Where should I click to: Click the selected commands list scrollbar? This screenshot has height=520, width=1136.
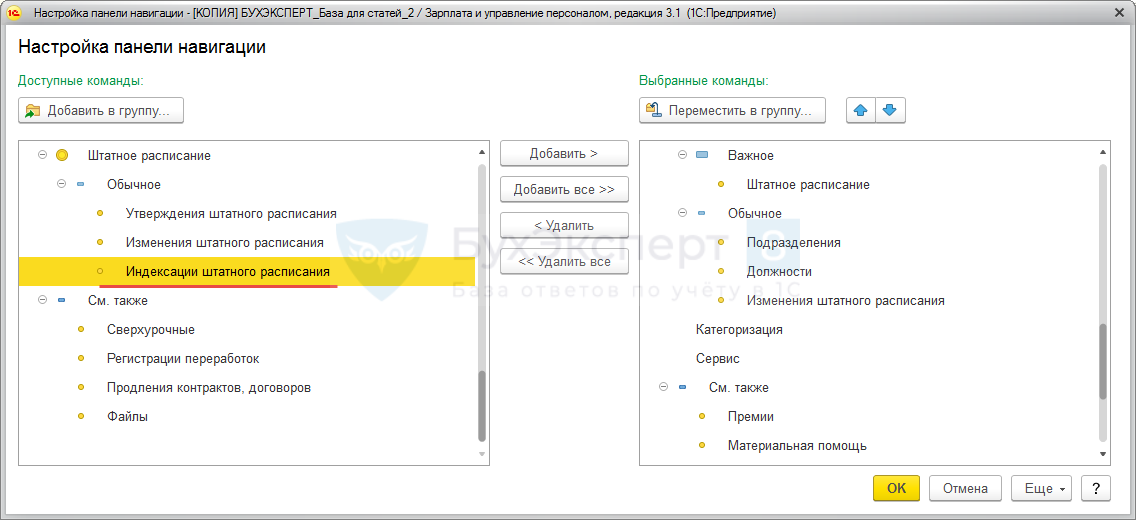click(1103, 360)
